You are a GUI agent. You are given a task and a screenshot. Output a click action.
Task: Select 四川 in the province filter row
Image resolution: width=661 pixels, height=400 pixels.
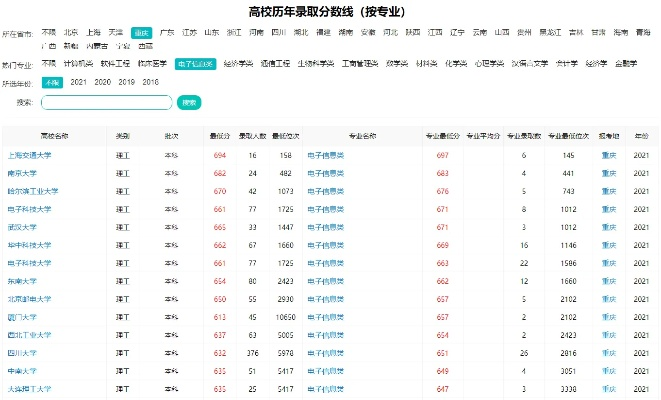tap(279, 32)
